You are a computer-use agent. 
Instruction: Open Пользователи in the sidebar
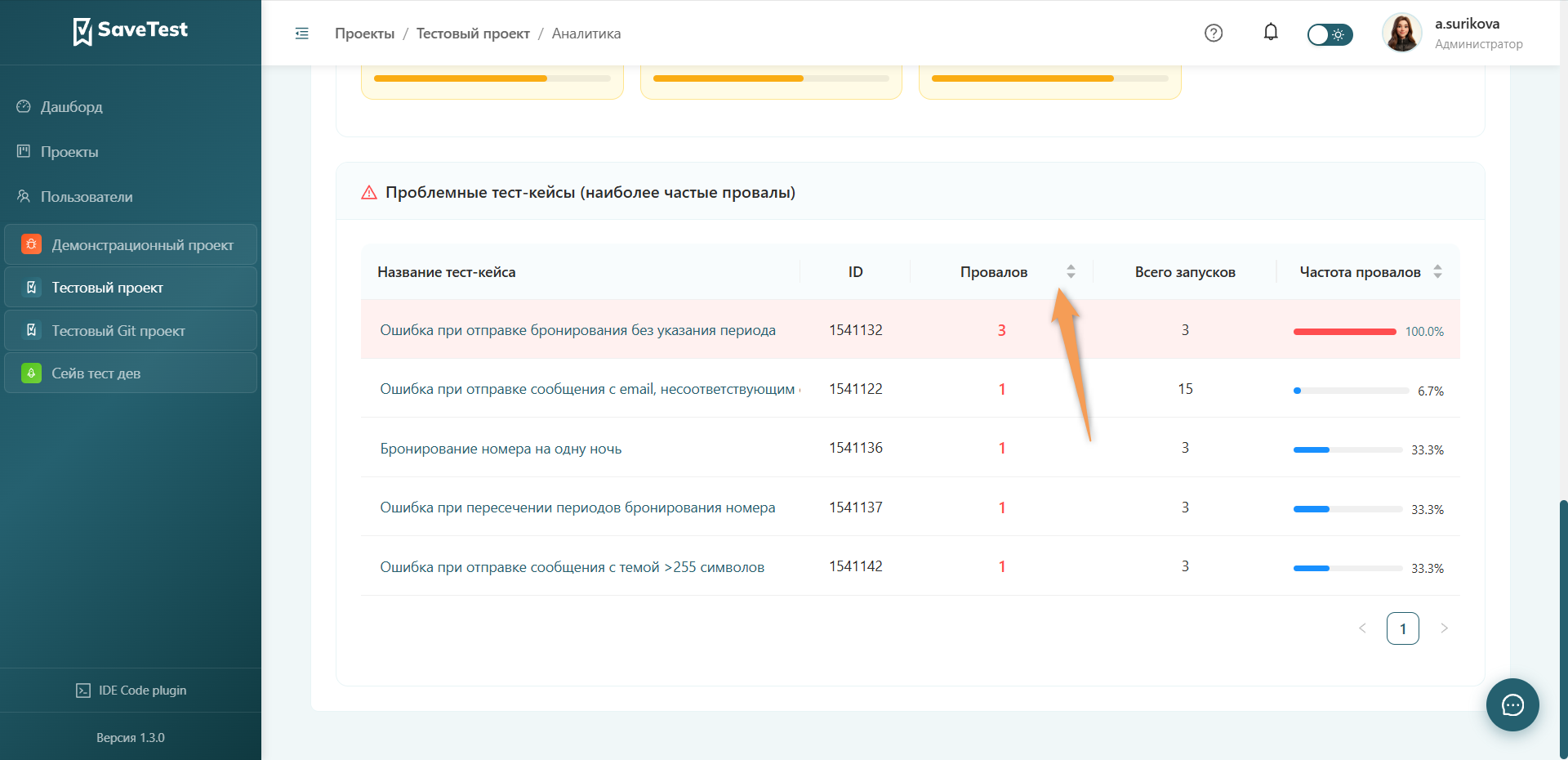(x=87, y=197)
